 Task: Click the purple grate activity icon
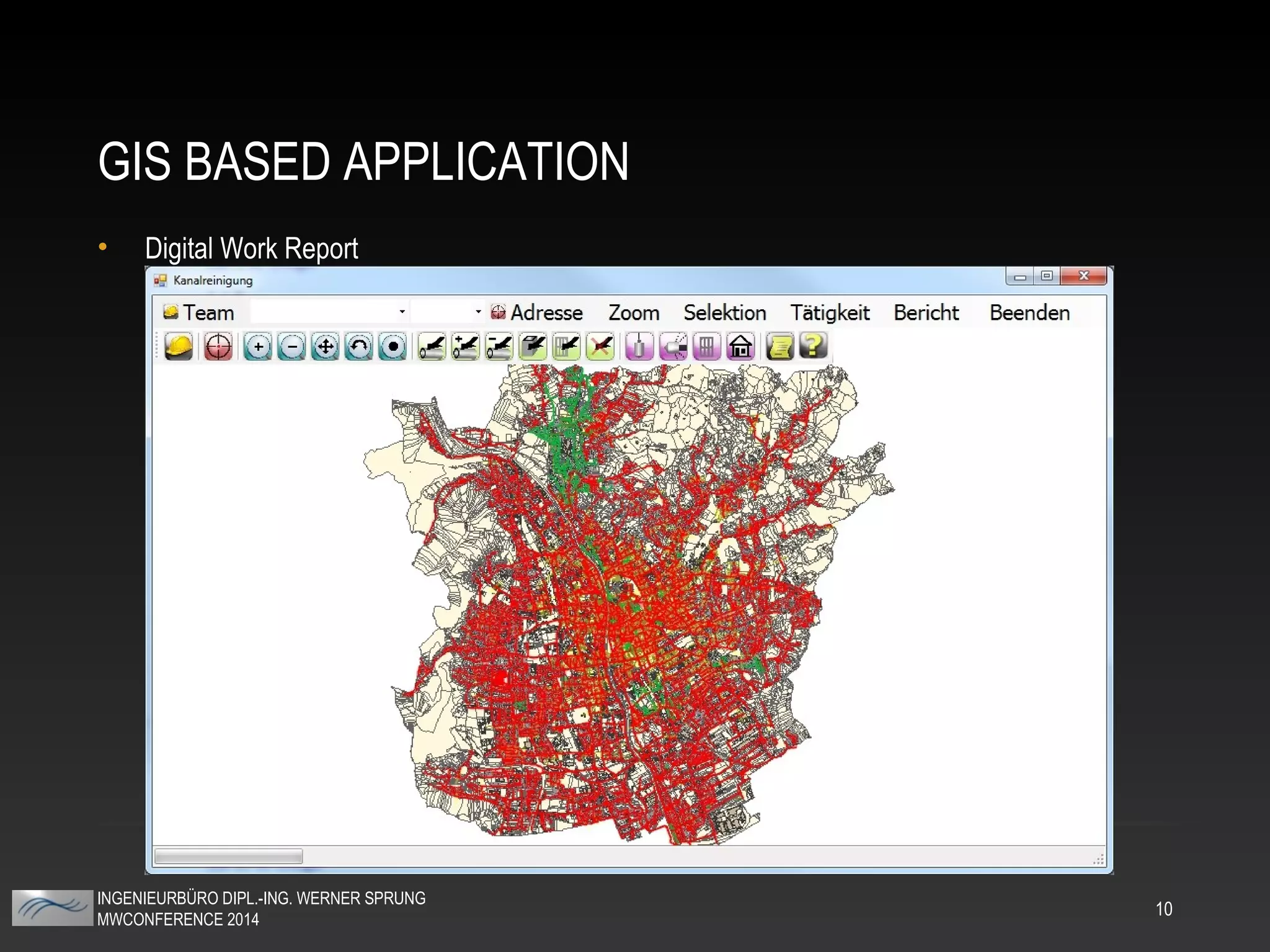(707, 346)
